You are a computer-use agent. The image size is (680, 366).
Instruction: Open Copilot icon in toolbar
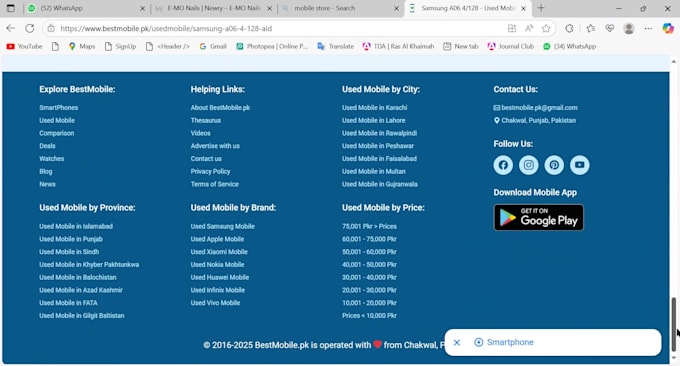coord(668,29)
